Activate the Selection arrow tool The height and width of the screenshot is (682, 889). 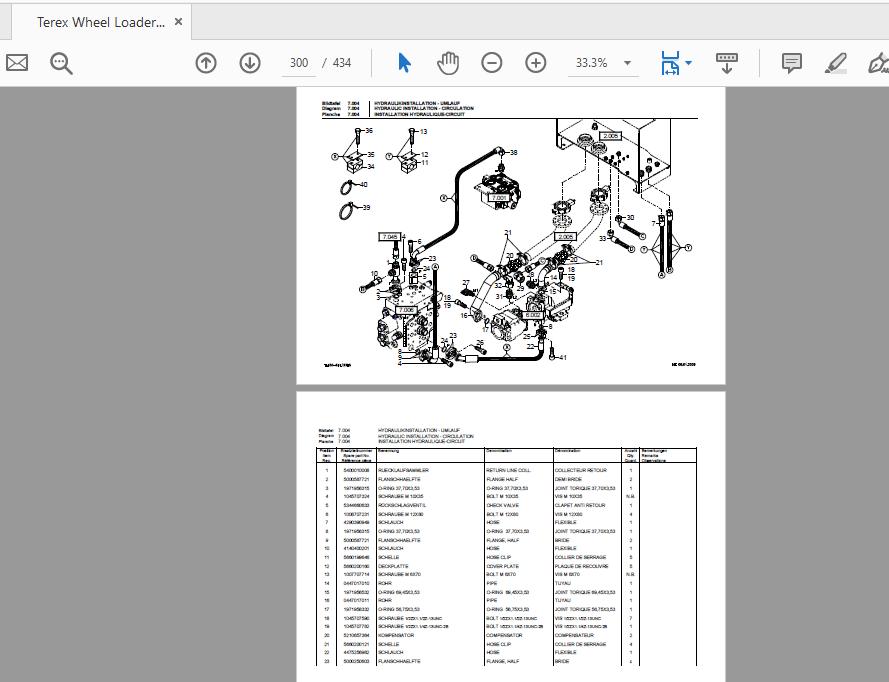click(404, 62)
